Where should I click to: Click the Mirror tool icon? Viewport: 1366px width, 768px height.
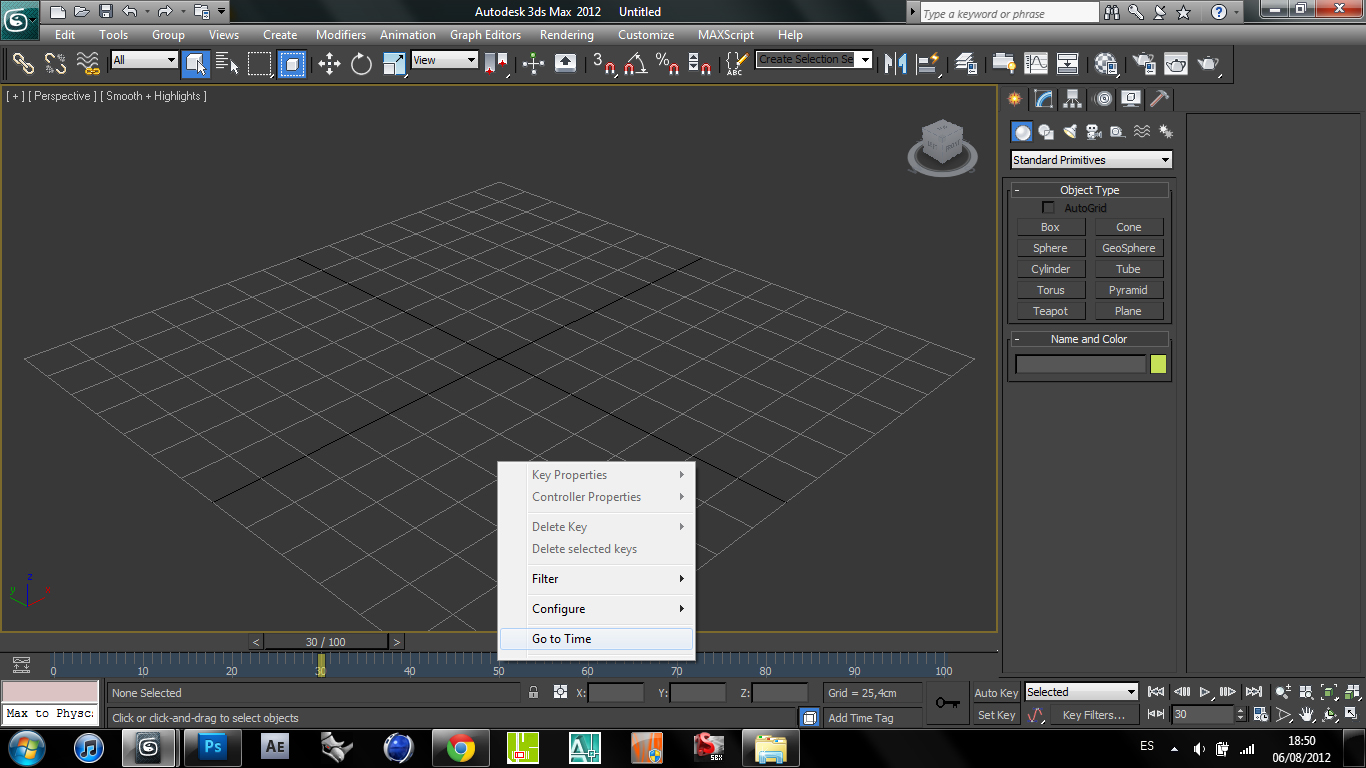pos(896,64)
